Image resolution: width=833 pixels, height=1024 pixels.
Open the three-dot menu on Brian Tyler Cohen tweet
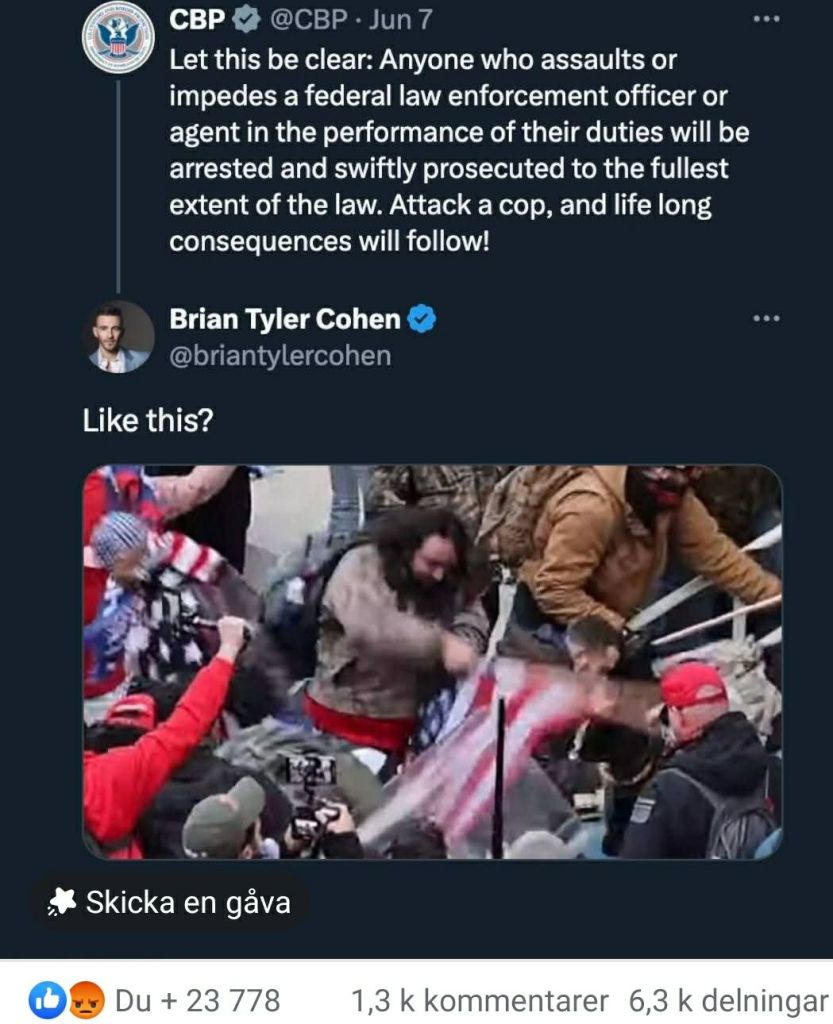[x=766, y=318]
